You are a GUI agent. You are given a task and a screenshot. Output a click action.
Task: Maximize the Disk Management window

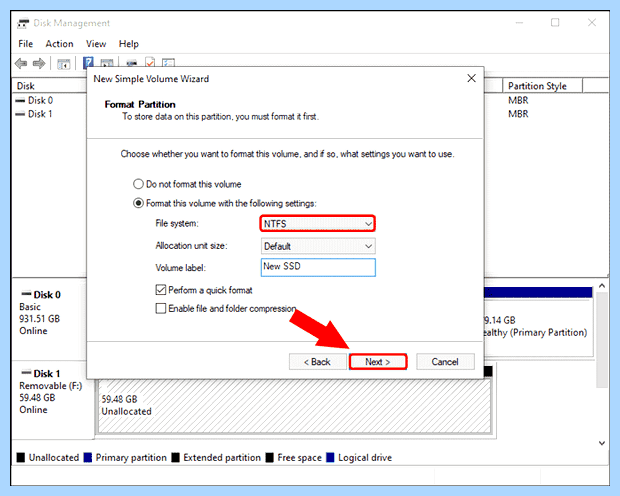click(x=555, y=23)
